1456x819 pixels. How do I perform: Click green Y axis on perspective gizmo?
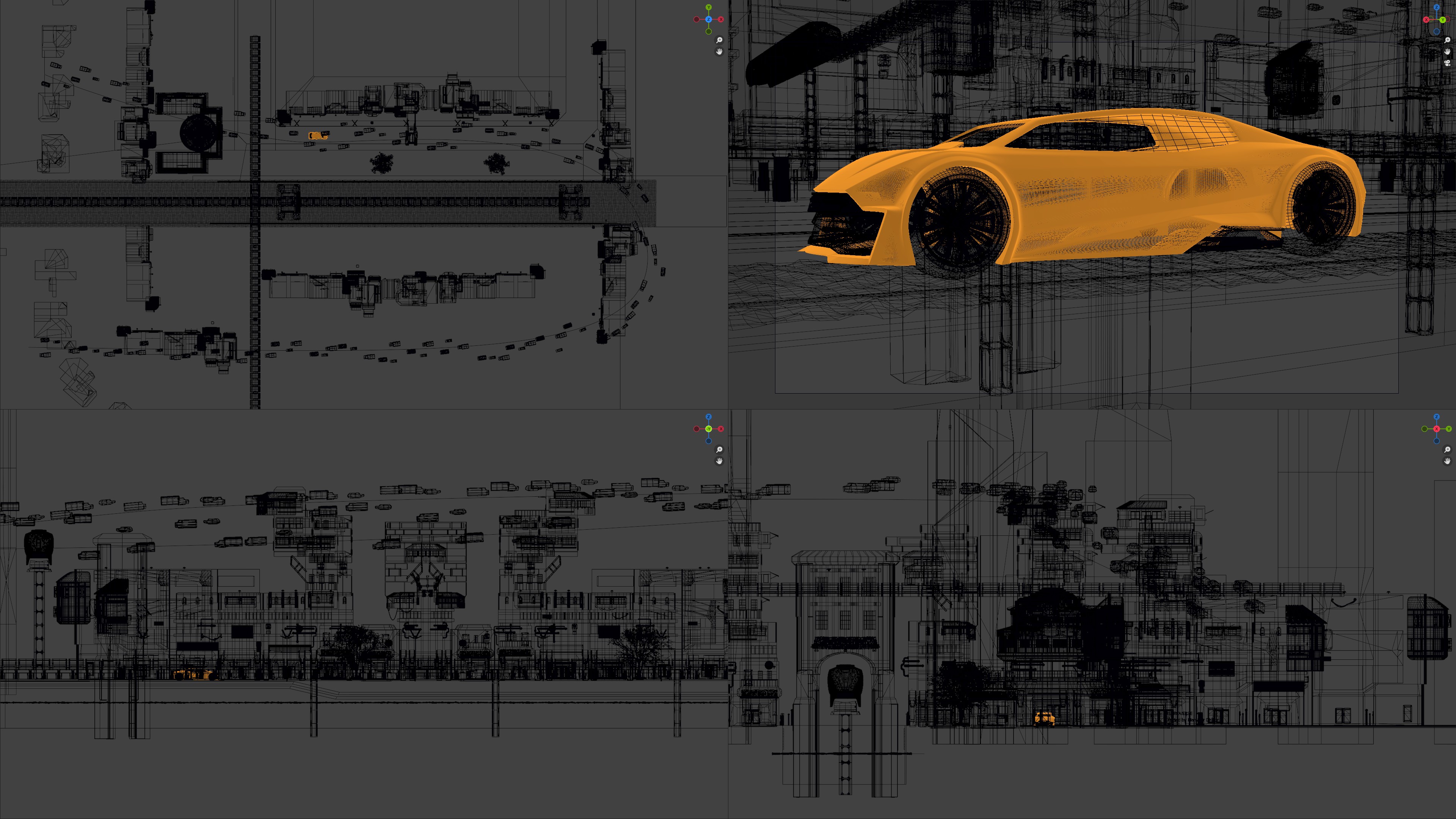pos(1443,20)
